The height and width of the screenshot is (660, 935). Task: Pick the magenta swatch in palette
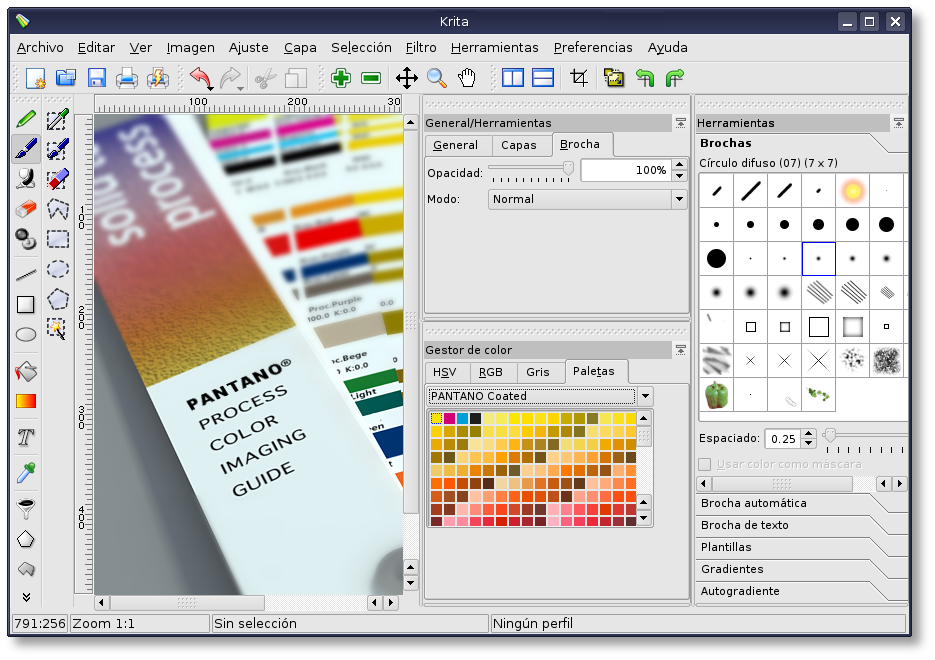click(450, 419)
